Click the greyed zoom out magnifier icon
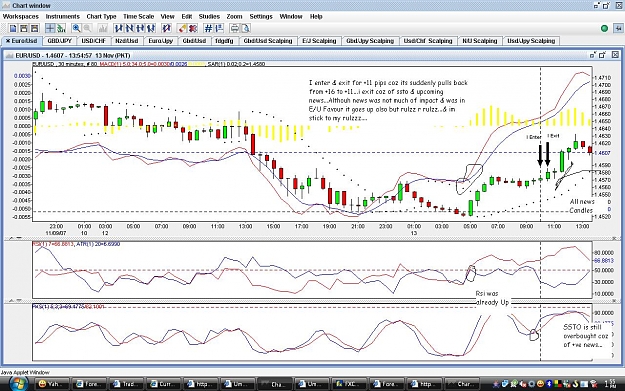 click(87, 28)
